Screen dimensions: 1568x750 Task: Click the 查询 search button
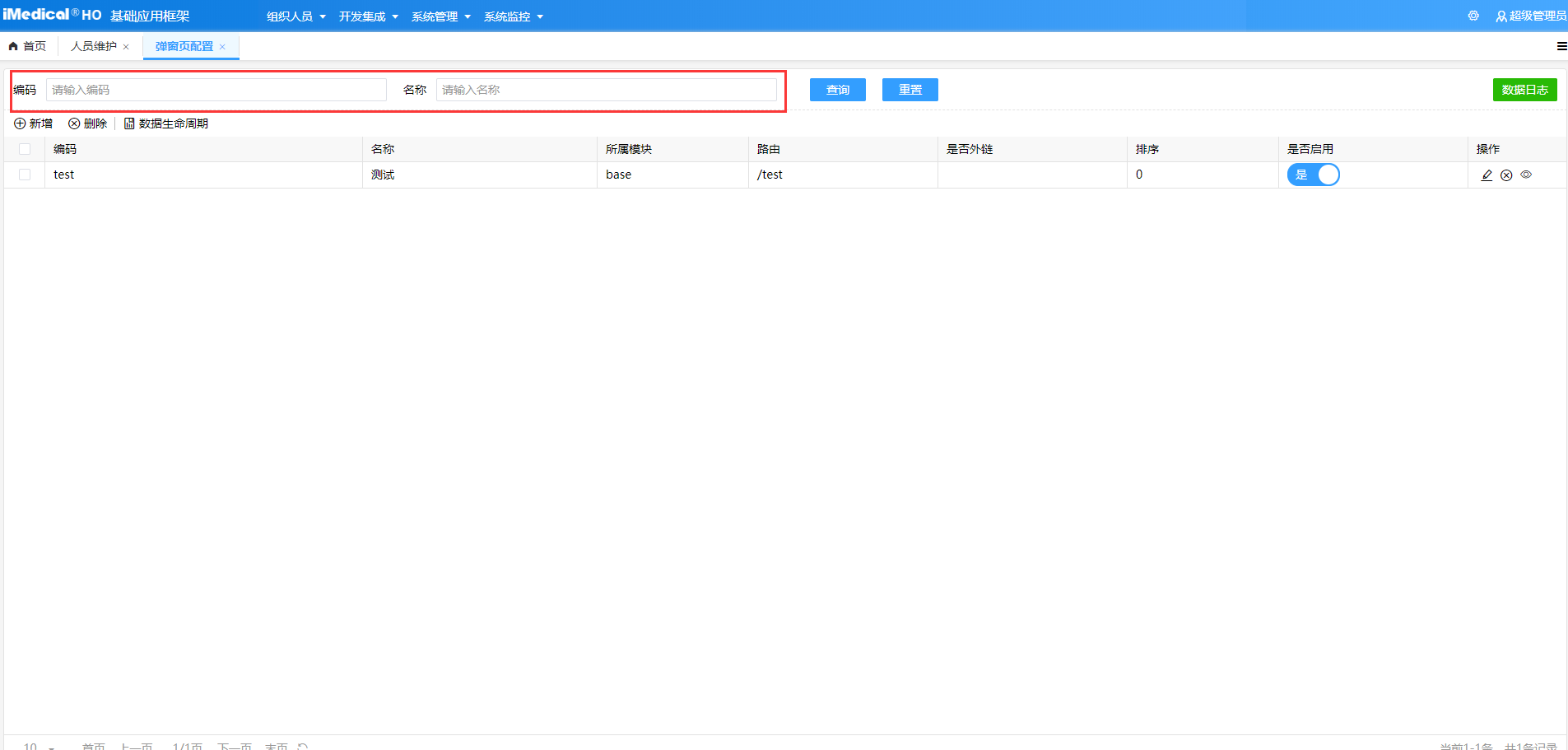click(838, 90)
